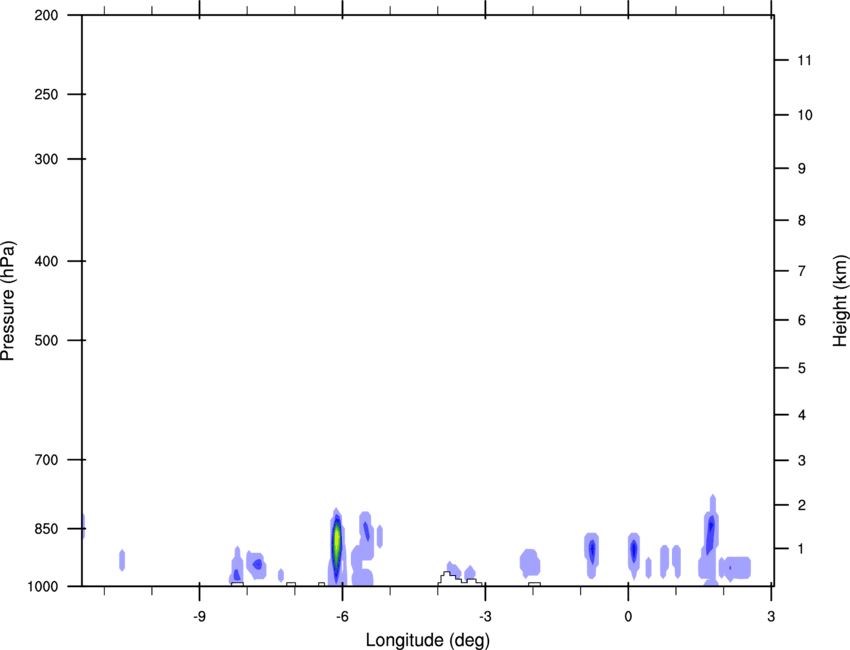
Task: Click the 400 pressure tick label
Action: pos(46,261)
